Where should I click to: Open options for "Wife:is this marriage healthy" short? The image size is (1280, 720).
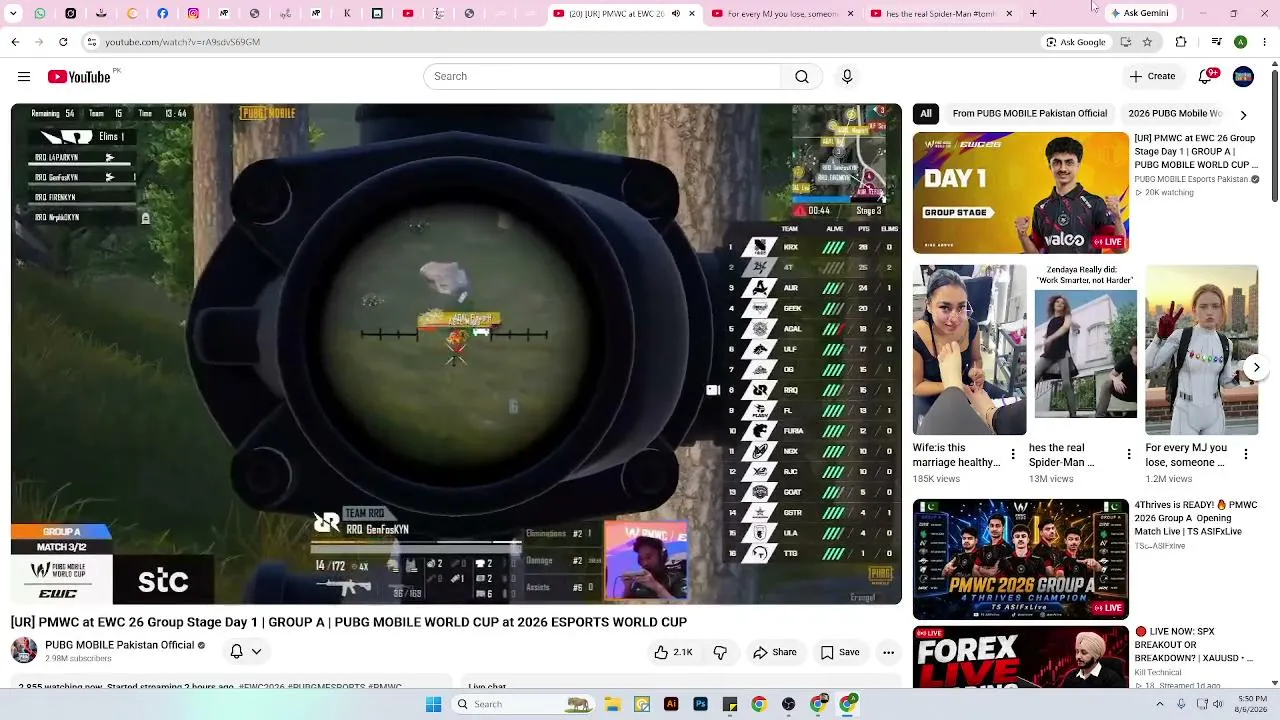click(1013, 454)
